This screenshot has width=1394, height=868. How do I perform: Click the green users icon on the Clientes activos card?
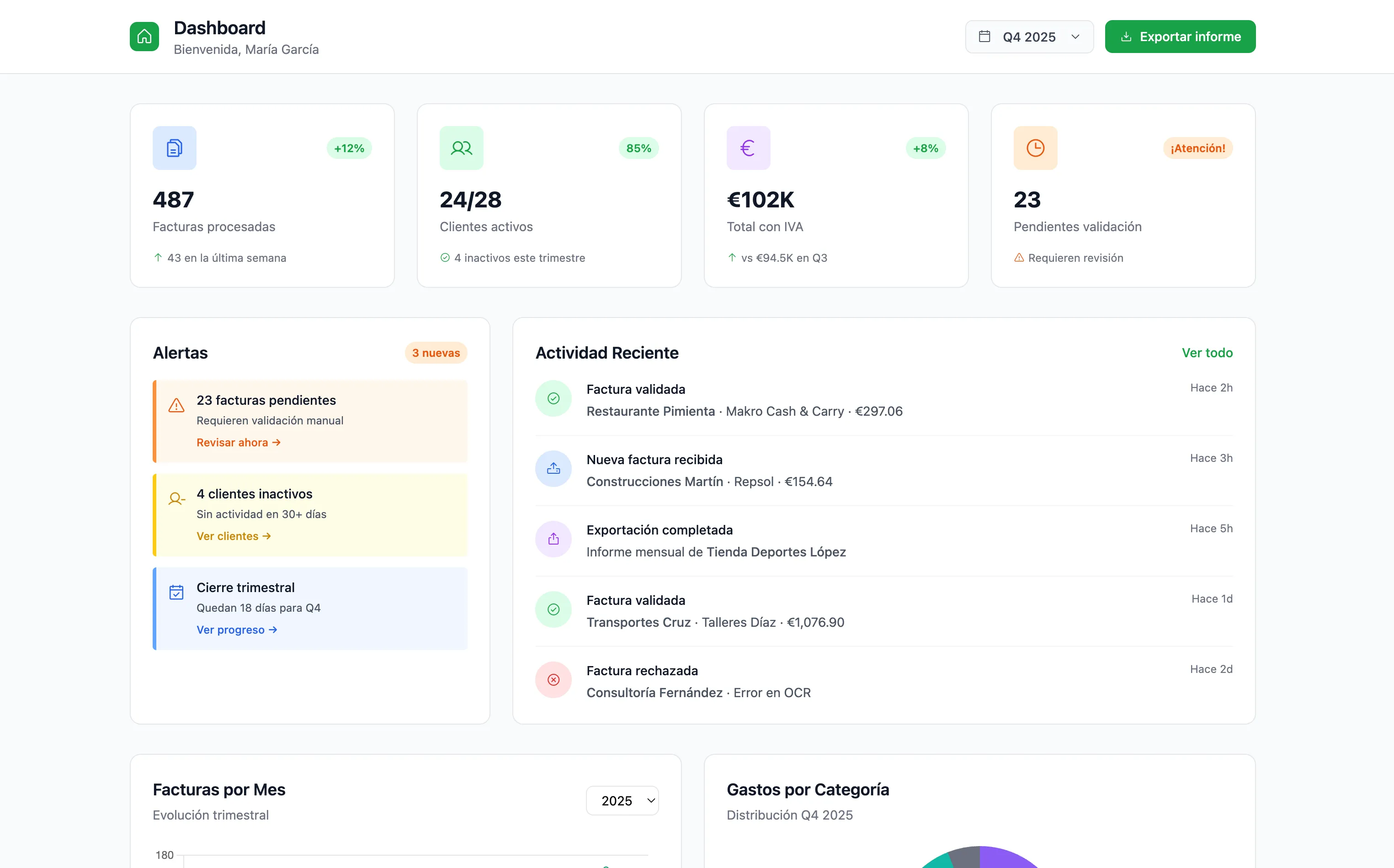click(x=461, y=148)
